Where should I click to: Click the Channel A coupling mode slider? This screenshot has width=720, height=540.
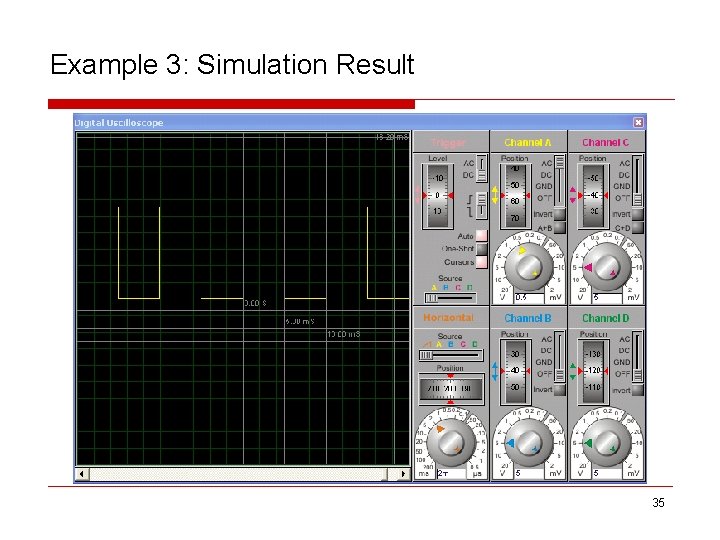[x=559, y=181]
